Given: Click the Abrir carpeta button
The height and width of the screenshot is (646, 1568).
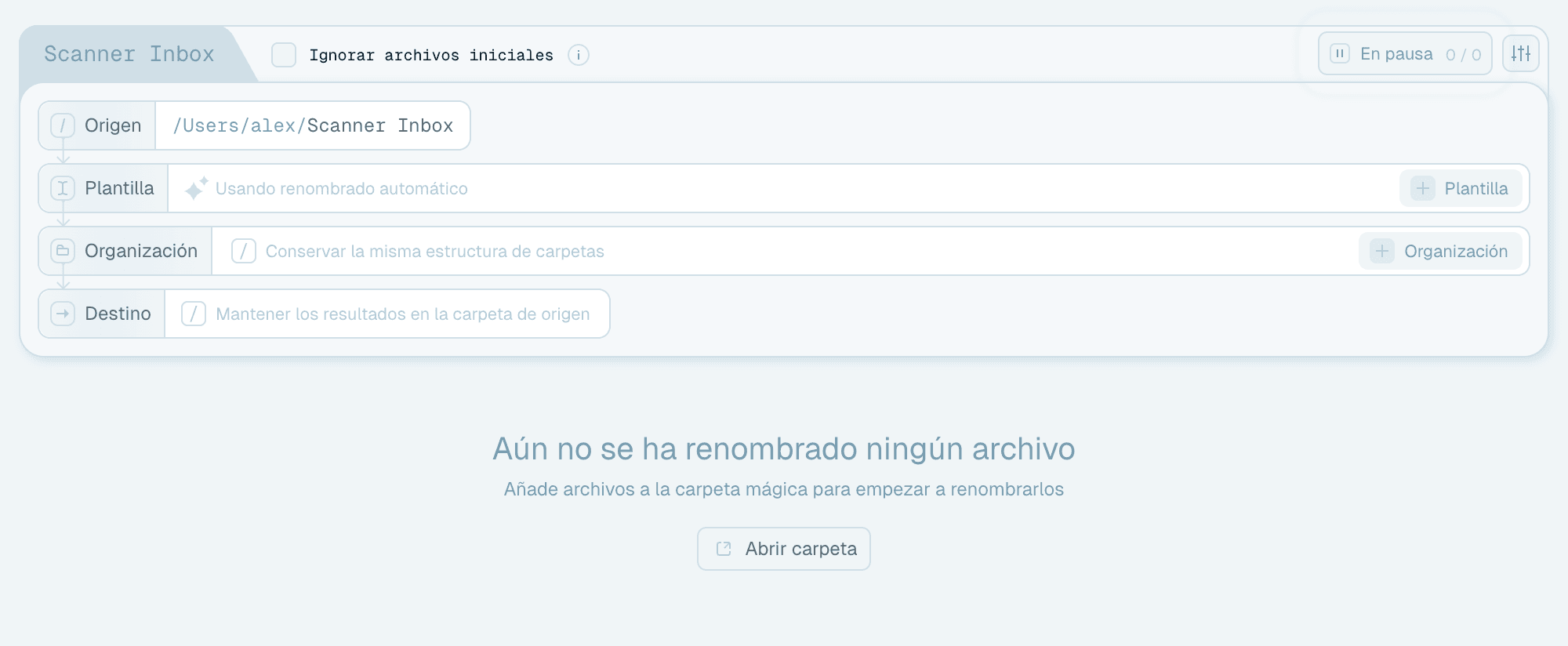Looking at the screenshot, I should click(784, 549).
